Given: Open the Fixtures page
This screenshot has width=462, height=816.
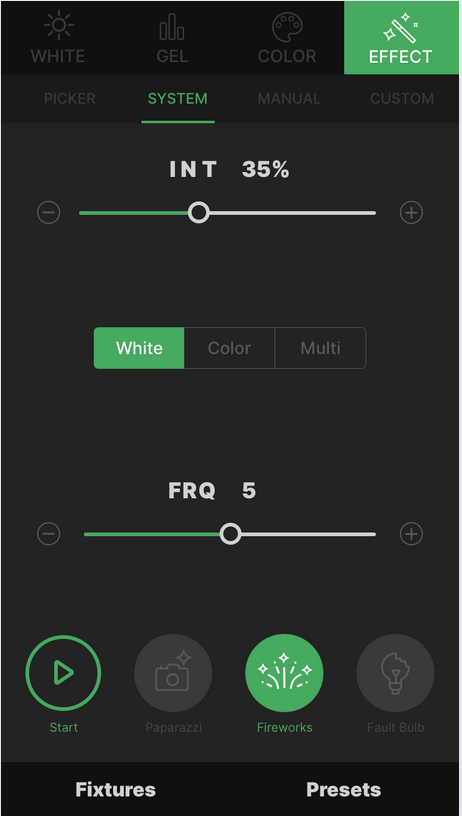Looking at the screenshot, I should click(x=116, y=789).
